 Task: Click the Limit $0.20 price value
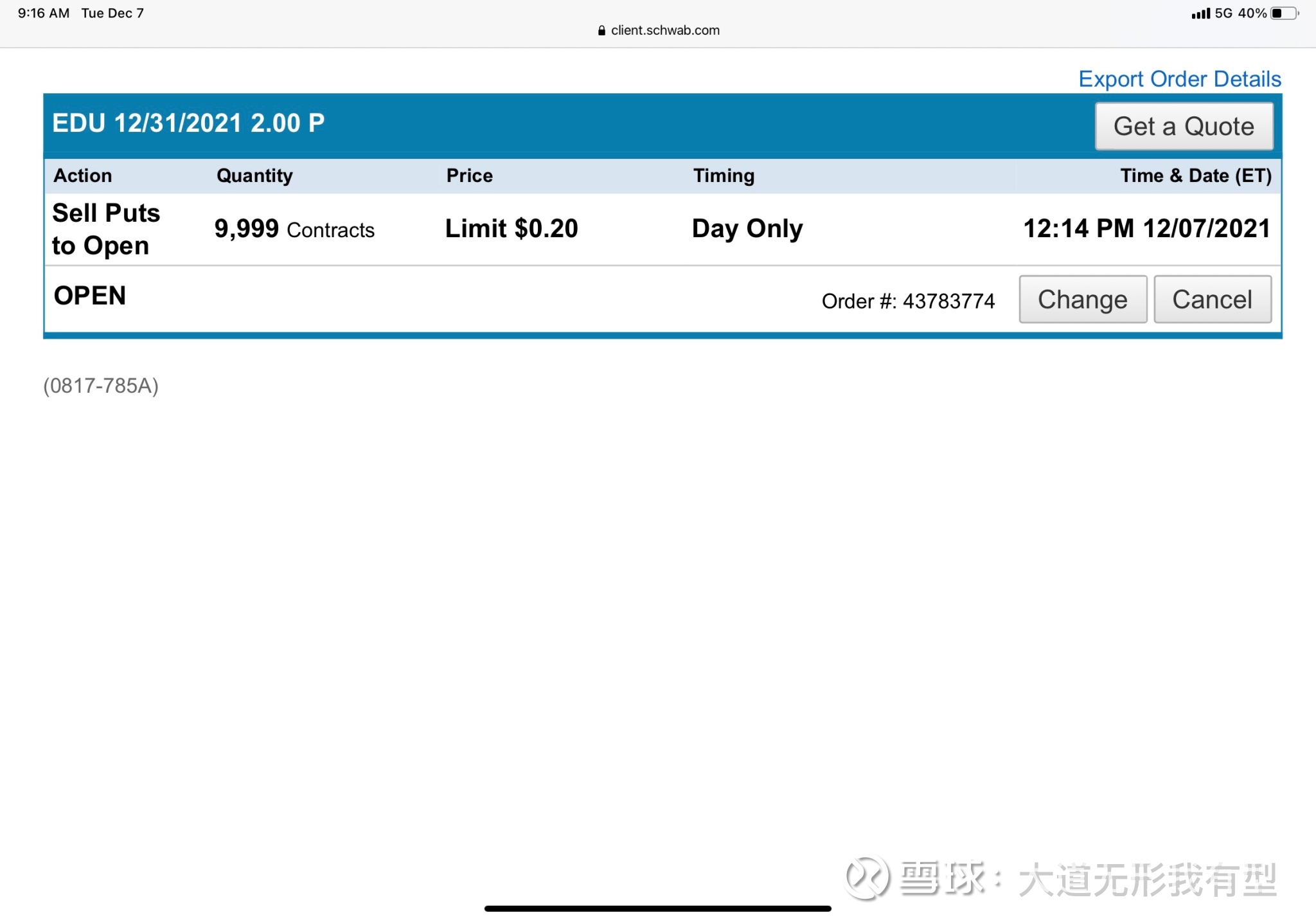pyautogui.click(x=511, y=229)
